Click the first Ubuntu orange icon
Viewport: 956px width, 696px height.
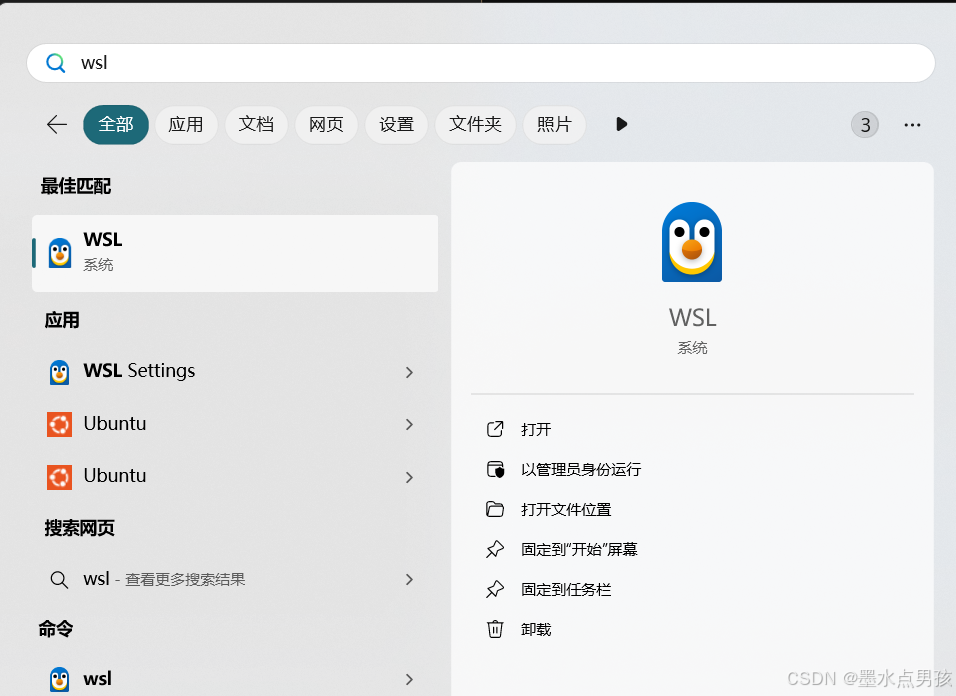[59, 424]
